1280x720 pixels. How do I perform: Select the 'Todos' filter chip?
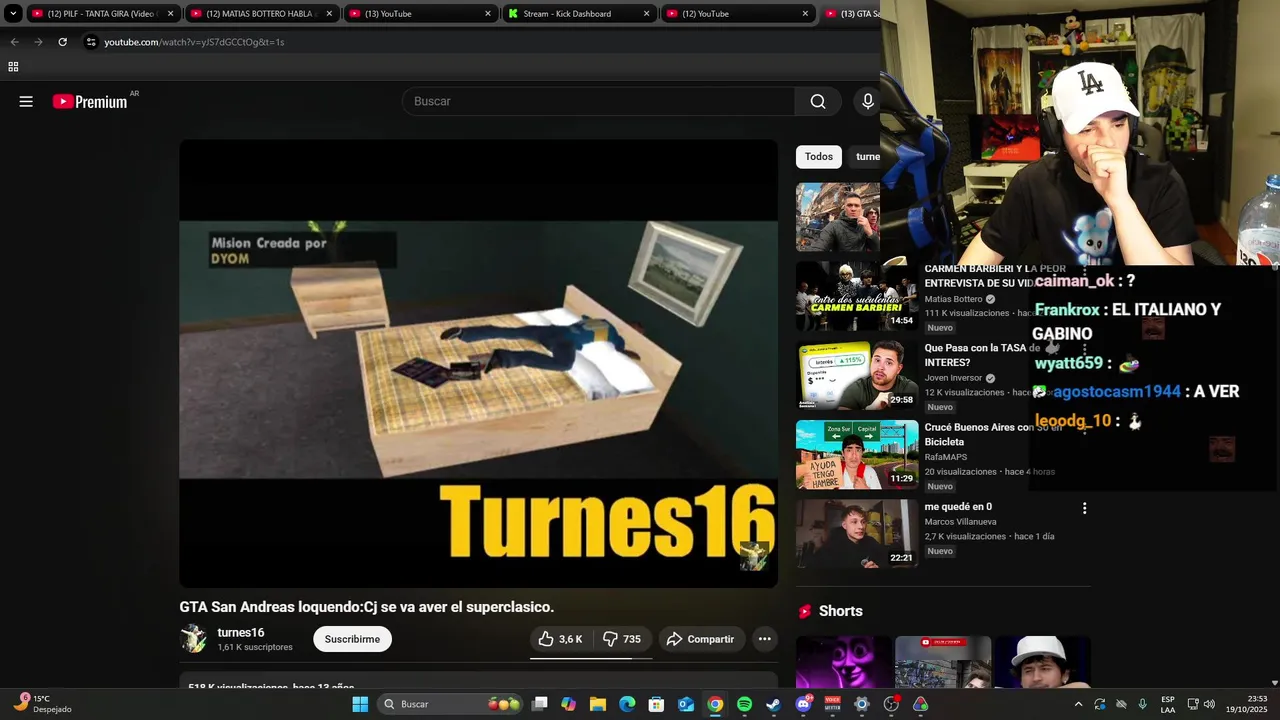coord(818,156)
